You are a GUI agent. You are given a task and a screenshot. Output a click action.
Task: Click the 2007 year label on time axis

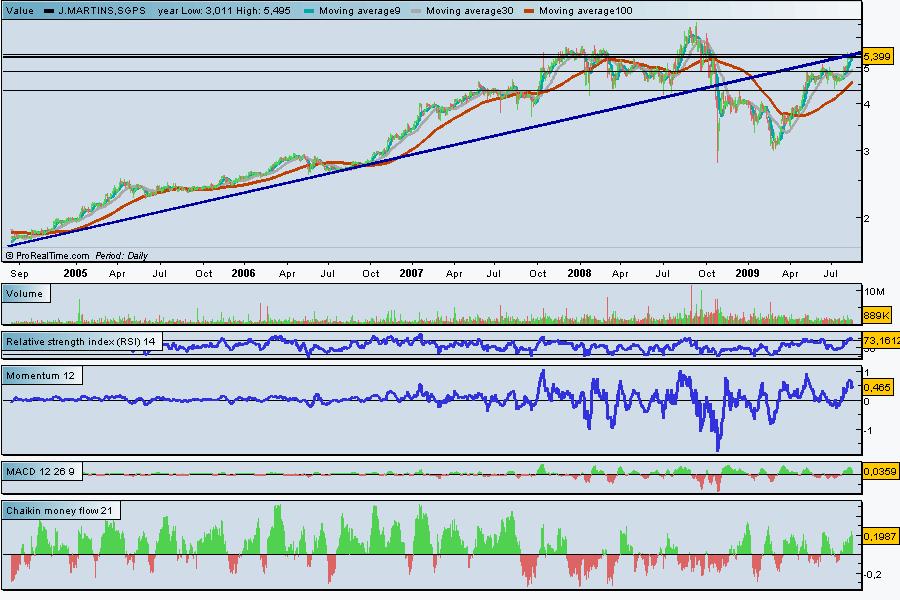coord(411,273)
